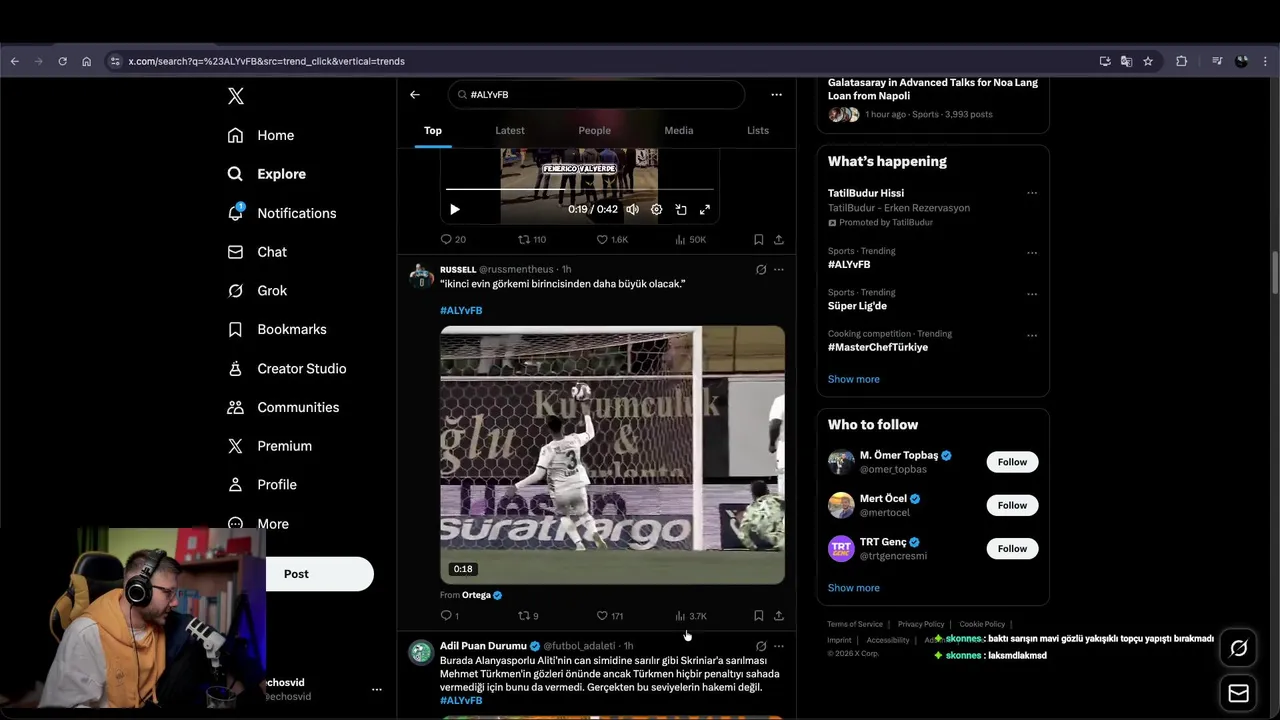This screenshot has width=1280, height=720.
Task: Share RUSSELL's post
Action: point(779,616)
